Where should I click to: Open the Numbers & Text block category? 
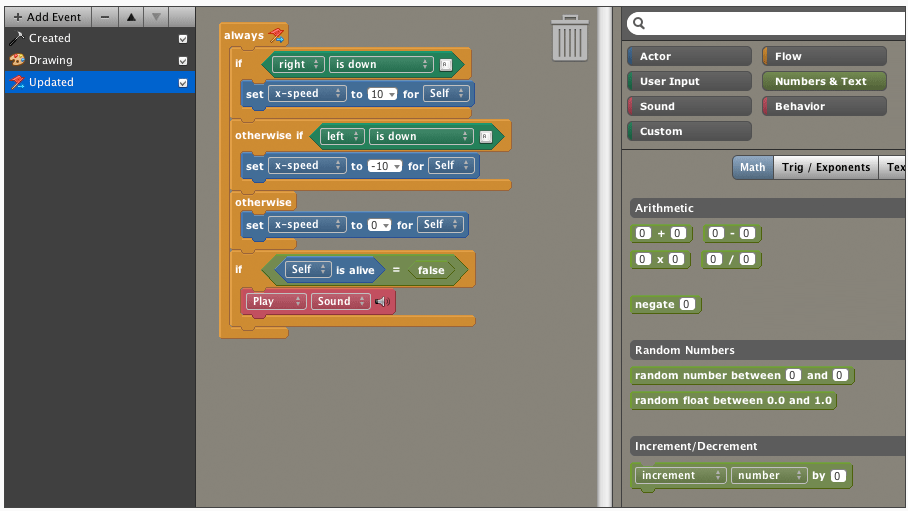click(825, 81)
